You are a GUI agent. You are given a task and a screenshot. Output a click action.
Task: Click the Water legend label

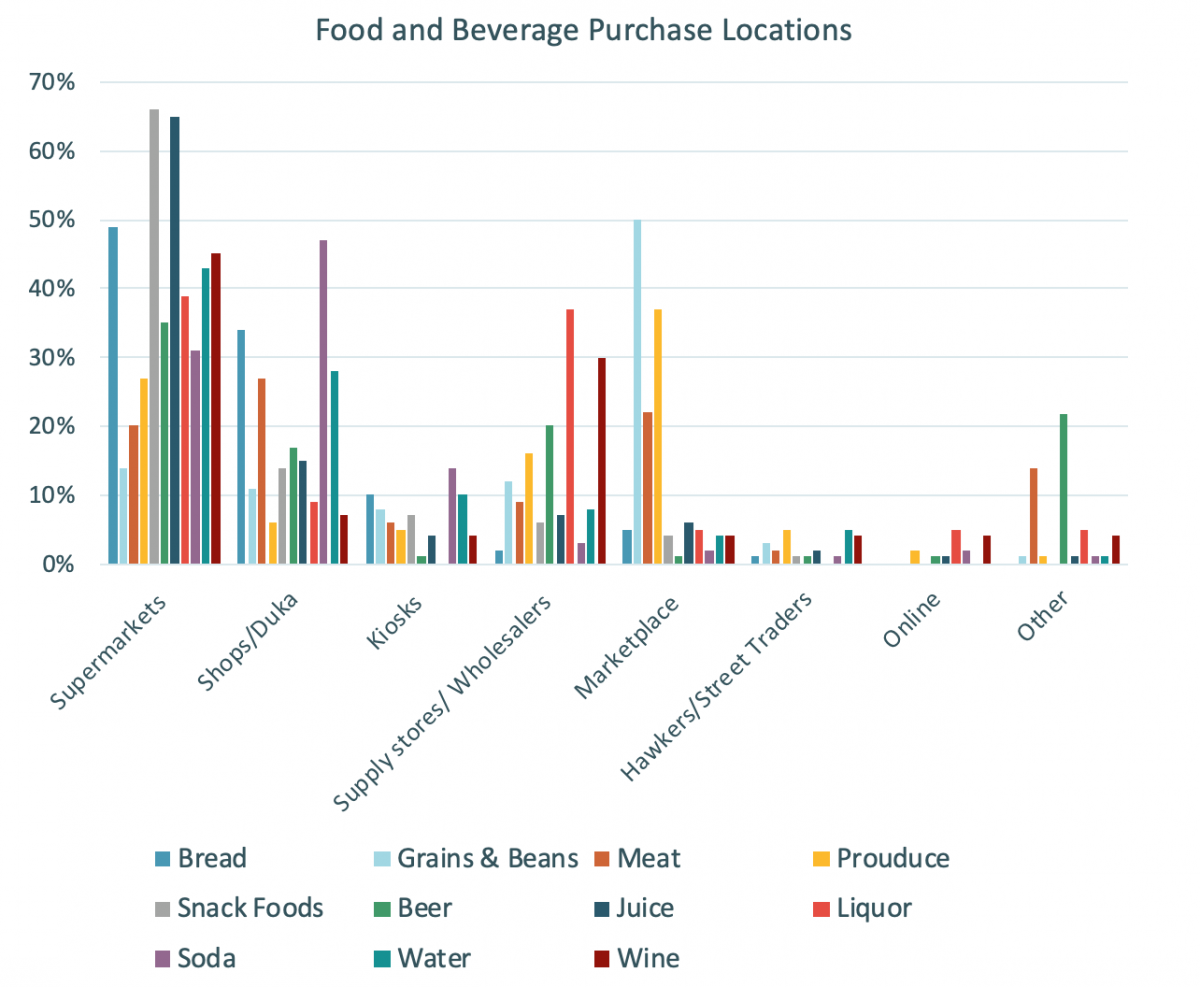pos(434,958)
